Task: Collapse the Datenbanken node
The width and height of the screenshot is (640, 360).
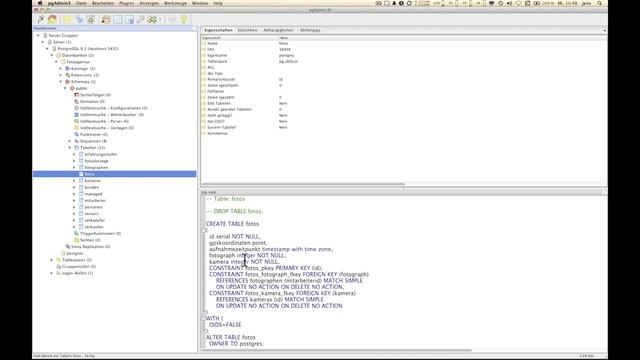Action: 52,55
